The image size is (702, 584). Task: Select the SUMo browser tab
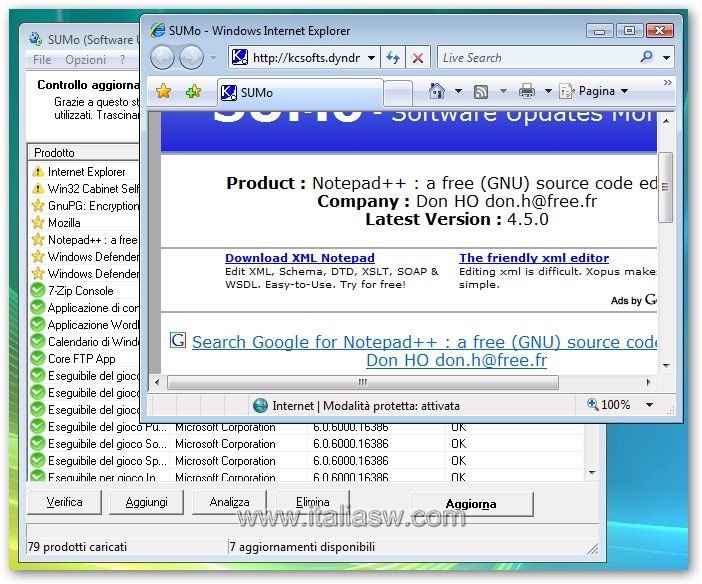click(x=300, y=93)
